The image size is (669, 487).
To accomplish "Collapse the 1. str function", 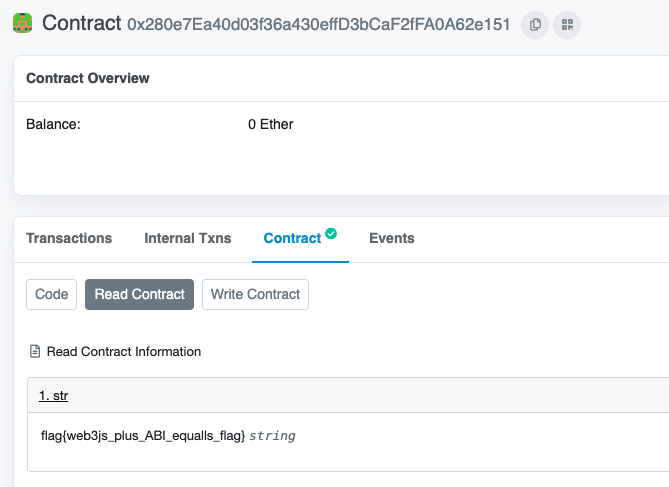I will pyautogui.click(x=53, y=396).
